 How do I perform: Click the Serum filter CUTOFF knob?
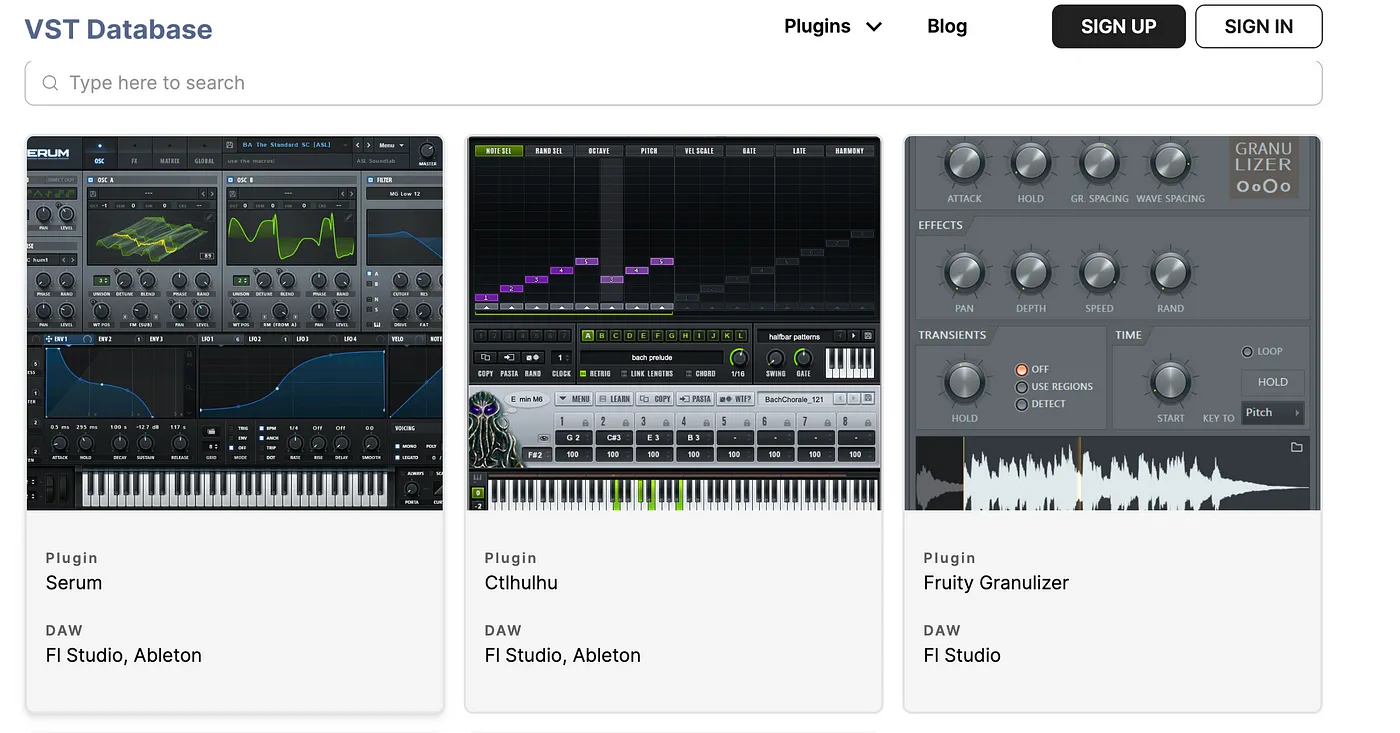(x=400, y=282)
